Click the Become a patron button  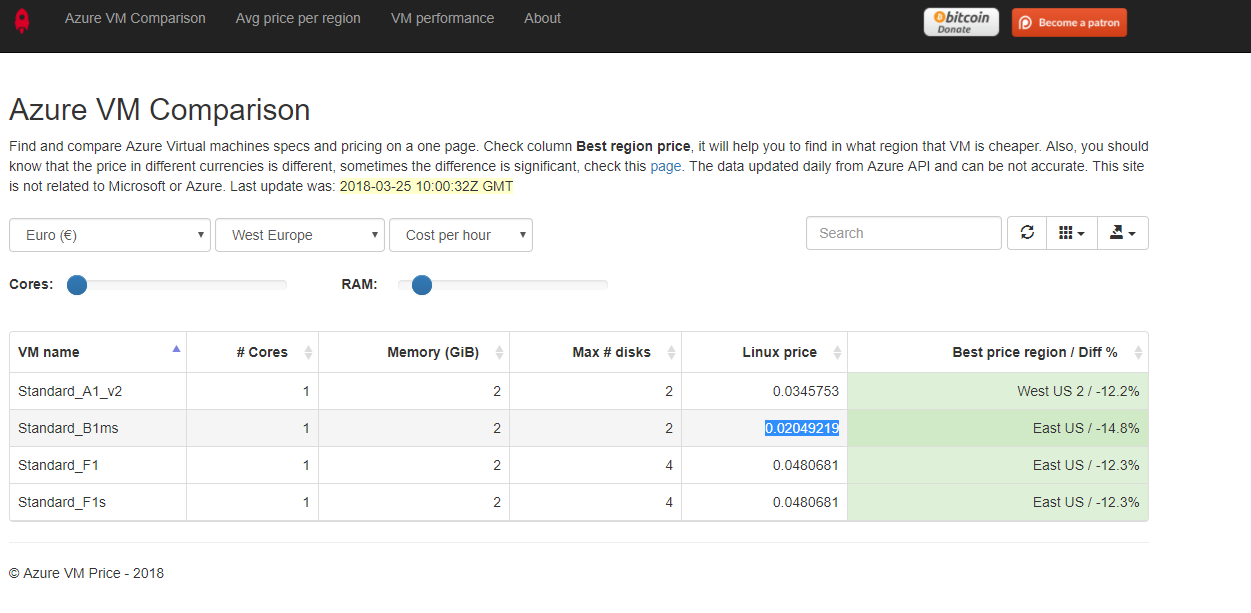(x=1069, y=22)
